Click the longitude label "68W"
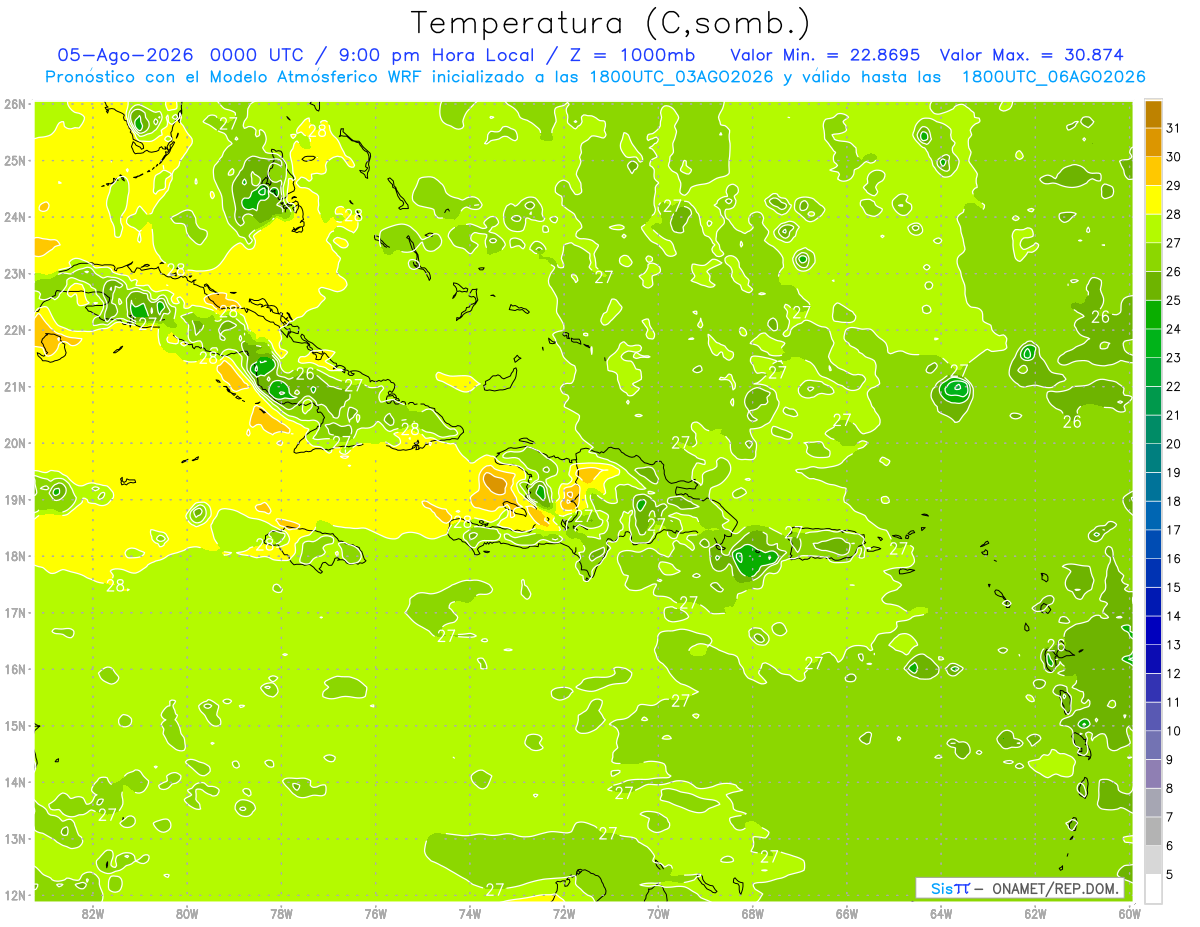Image resolution: width=1200 pixels, height=927 pixels. point(753,913)
